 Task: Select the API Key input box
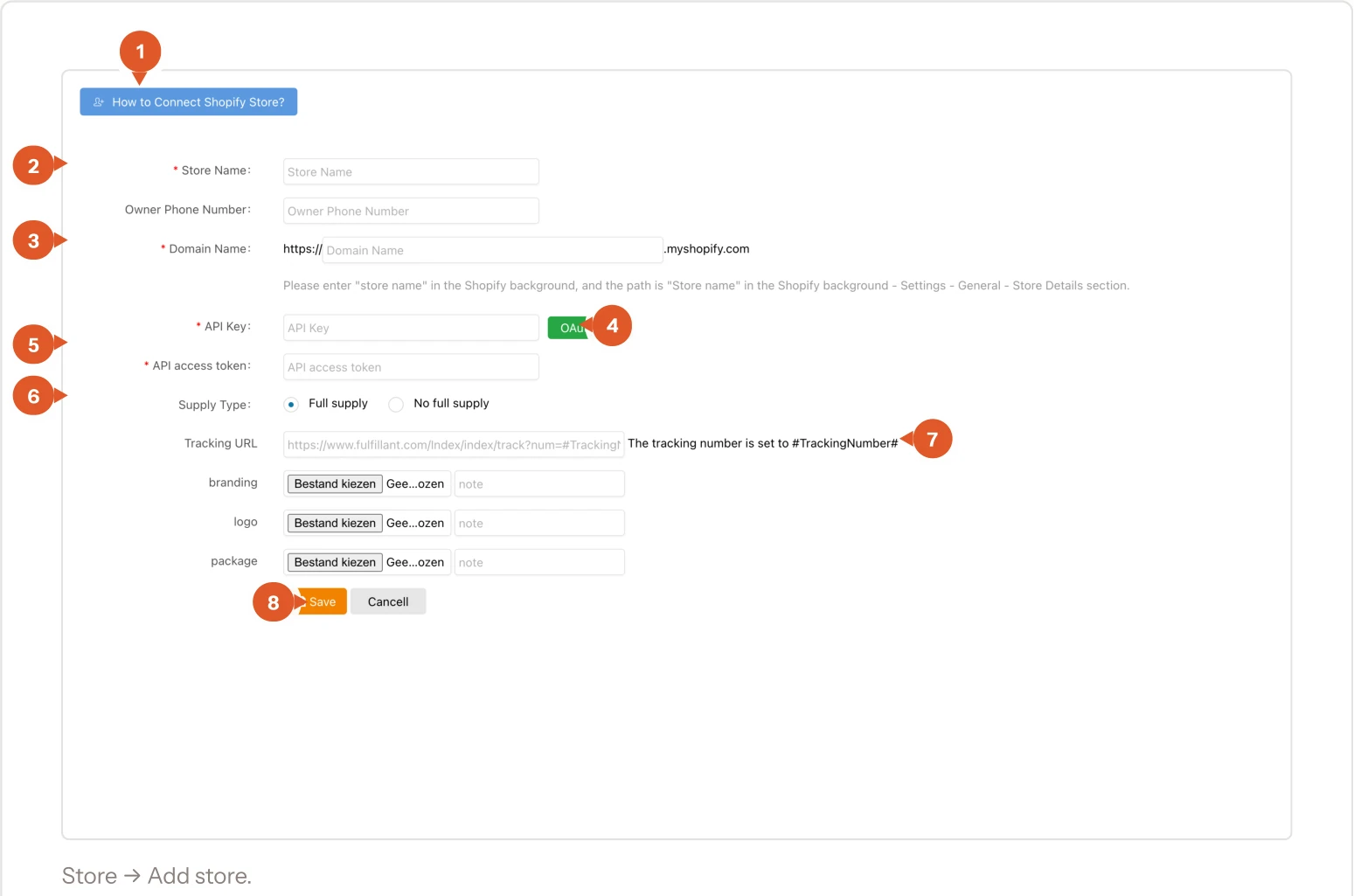(x=411, y=328)
